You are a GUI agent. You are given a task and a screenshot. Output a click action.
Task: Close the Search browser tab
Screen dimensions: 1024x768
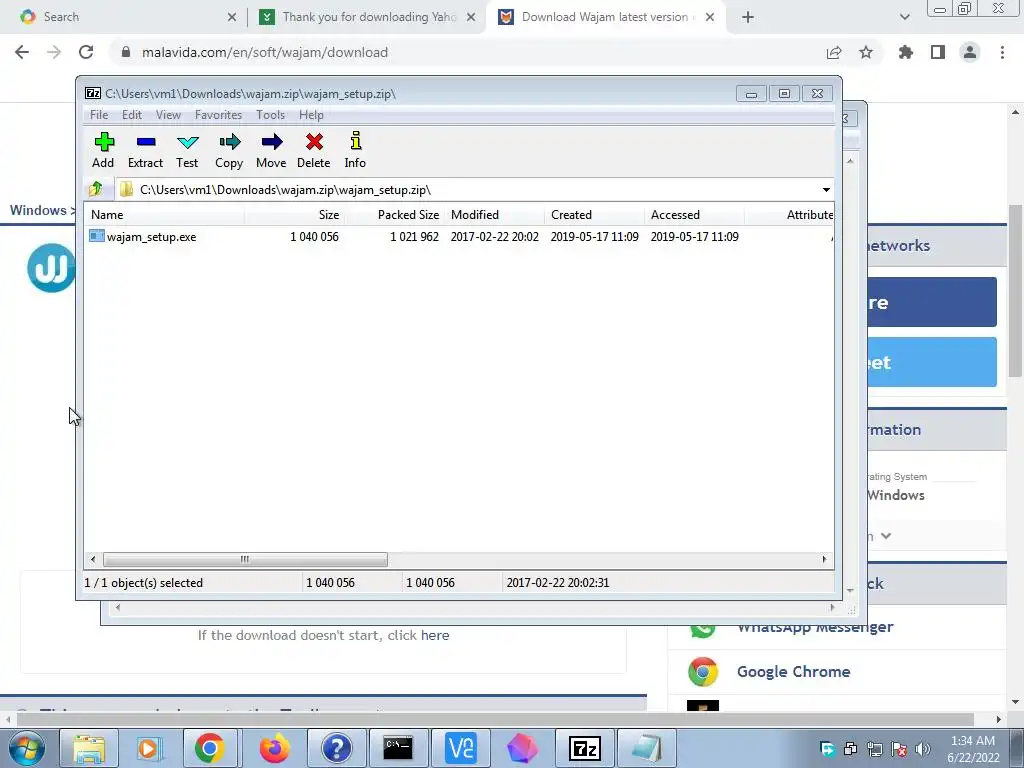(x=232, y=17)
